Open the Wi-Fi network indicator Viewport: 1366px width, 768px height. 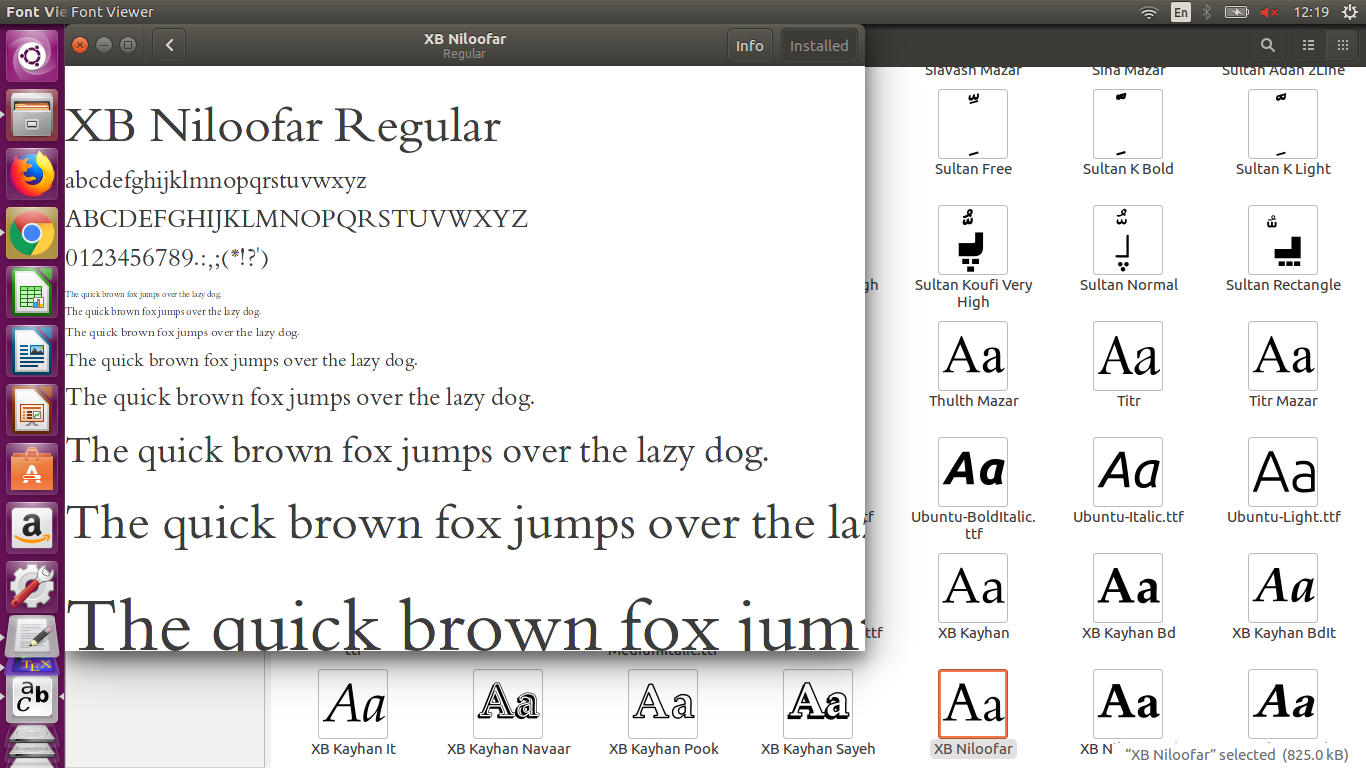coord(1149,12)
